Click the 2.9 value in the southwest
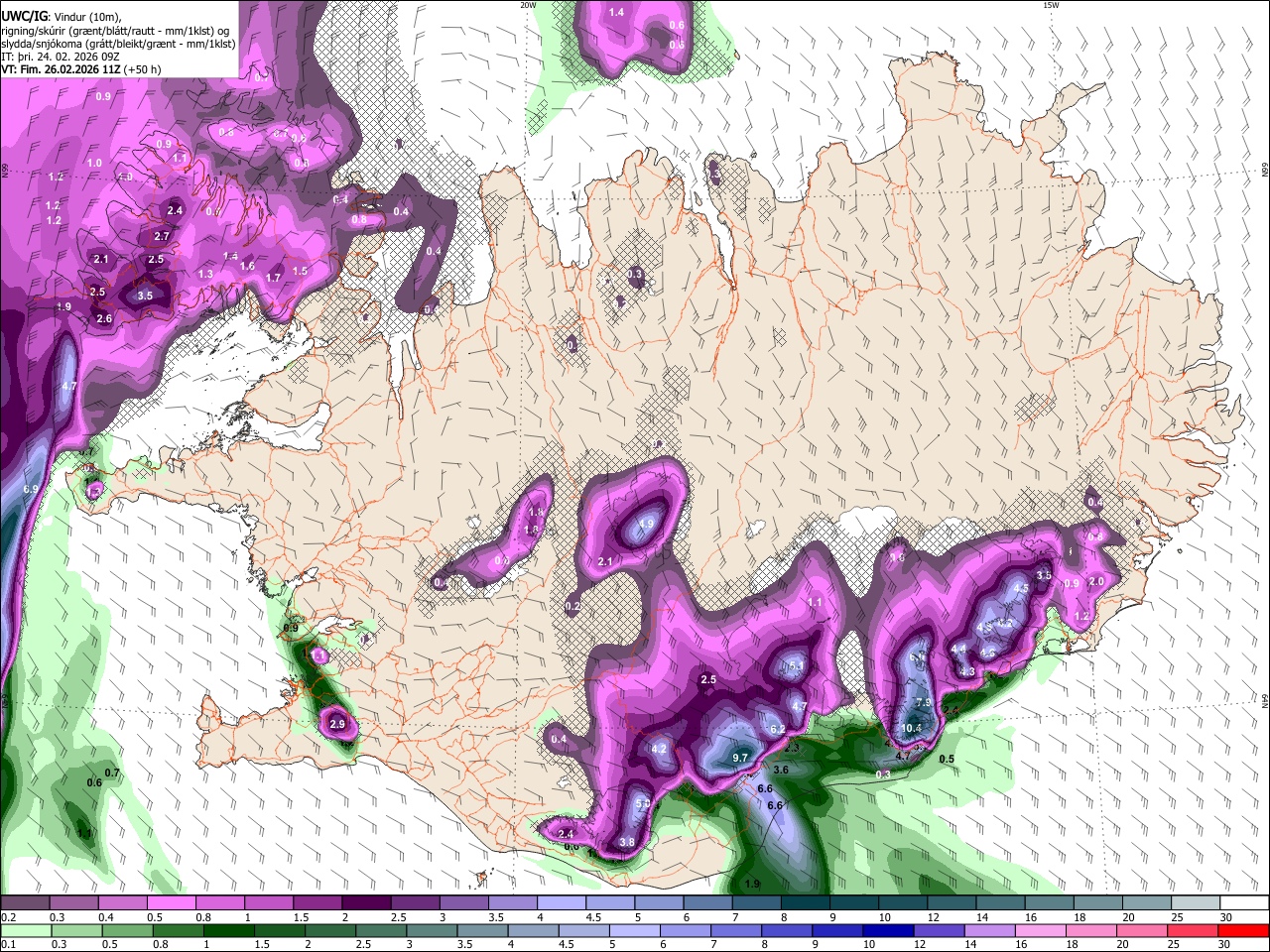 tap(337, 725)
